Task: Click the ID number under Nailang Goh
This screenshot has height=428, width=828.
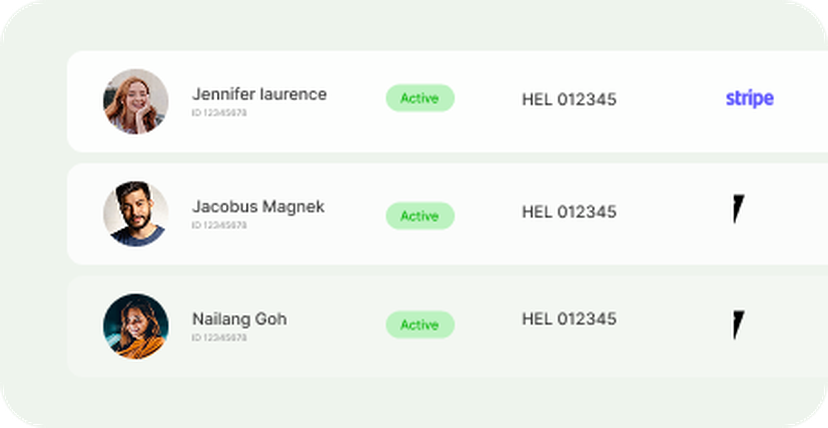Action: point(219,338)
